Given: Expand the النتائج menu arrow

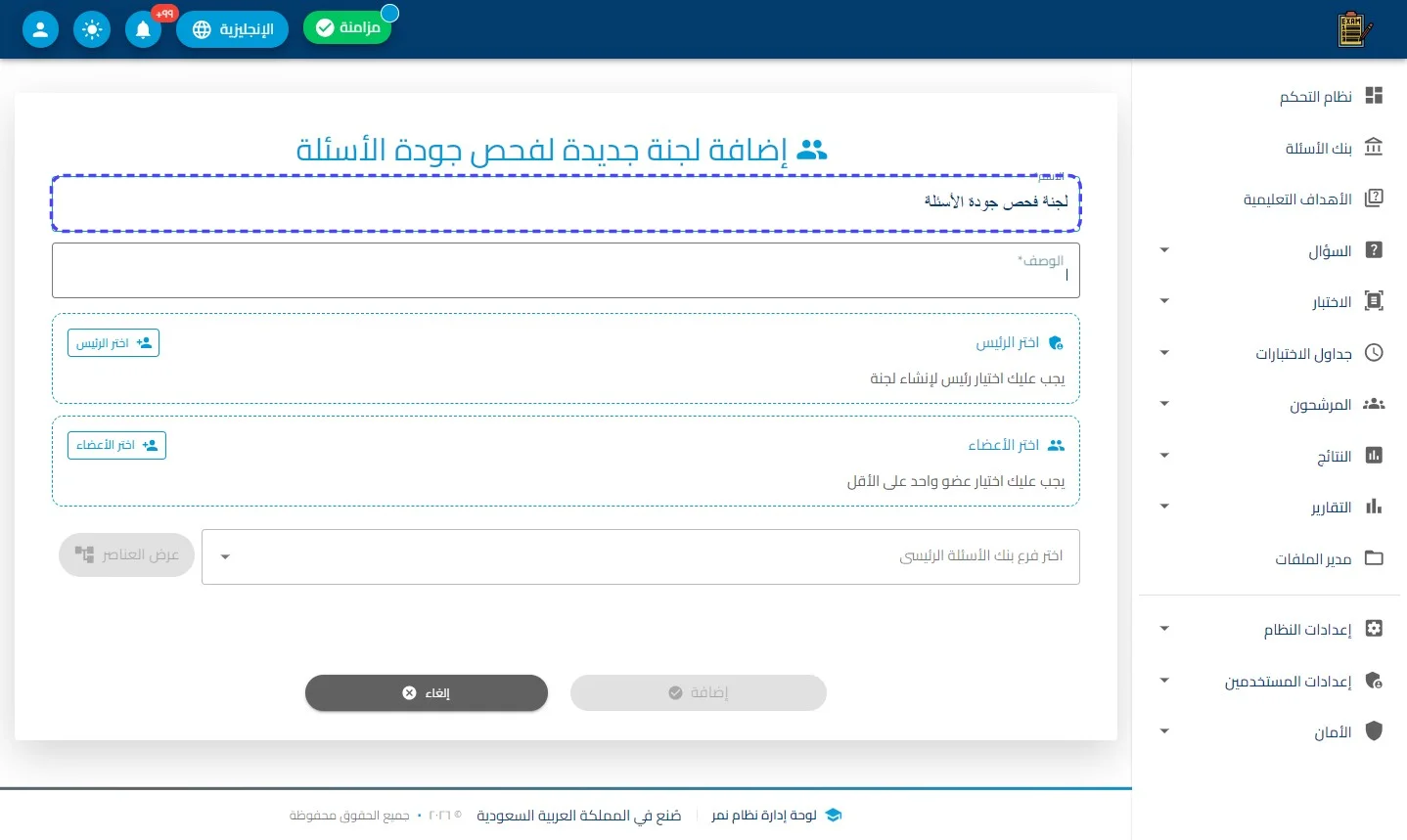Looking at the screenshot, I should pyautogui.click(x=1164, y=456).
